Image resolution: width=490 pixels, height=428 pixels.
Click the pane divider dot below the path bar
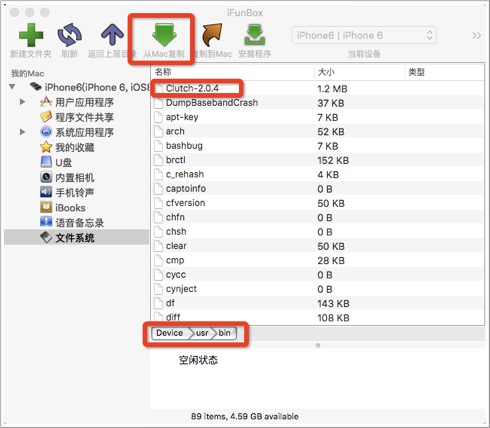coord(318,345)
